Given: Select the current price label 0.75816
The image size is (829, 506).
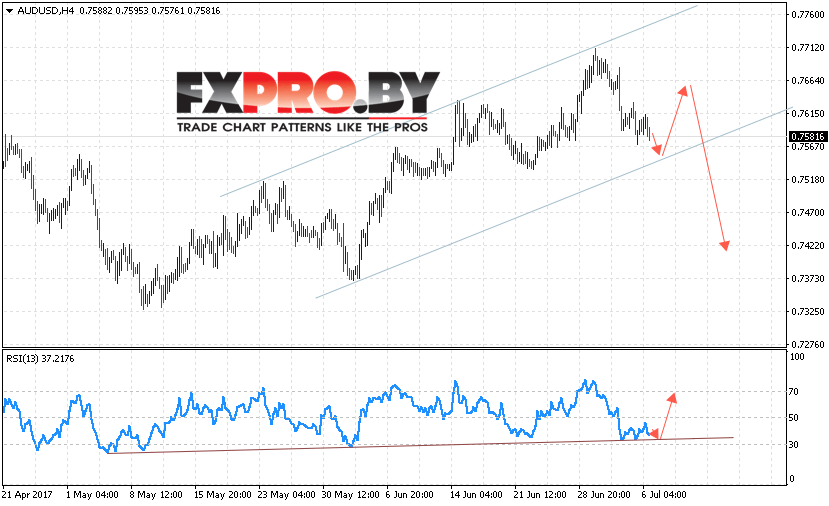Looking at the screenshot, I should [807, 136].
